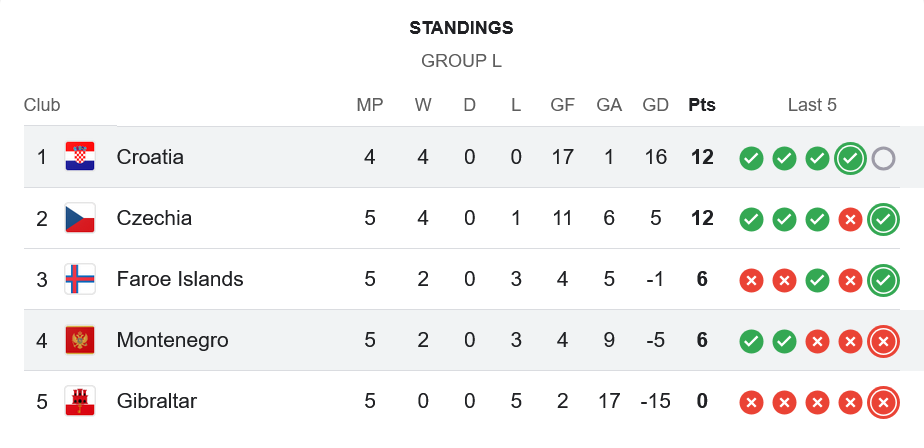Click the MP column header

[370, 105]
